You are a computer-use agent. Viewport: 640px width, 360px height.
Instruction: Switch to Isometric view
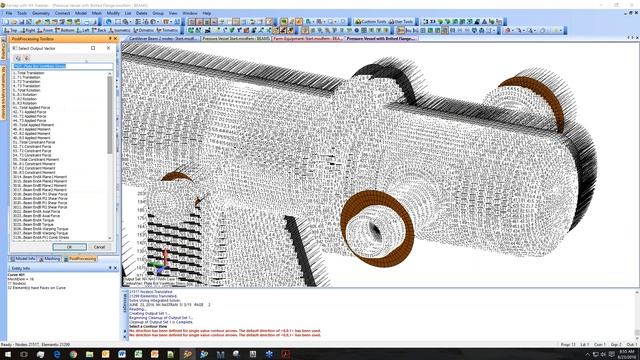119,30
